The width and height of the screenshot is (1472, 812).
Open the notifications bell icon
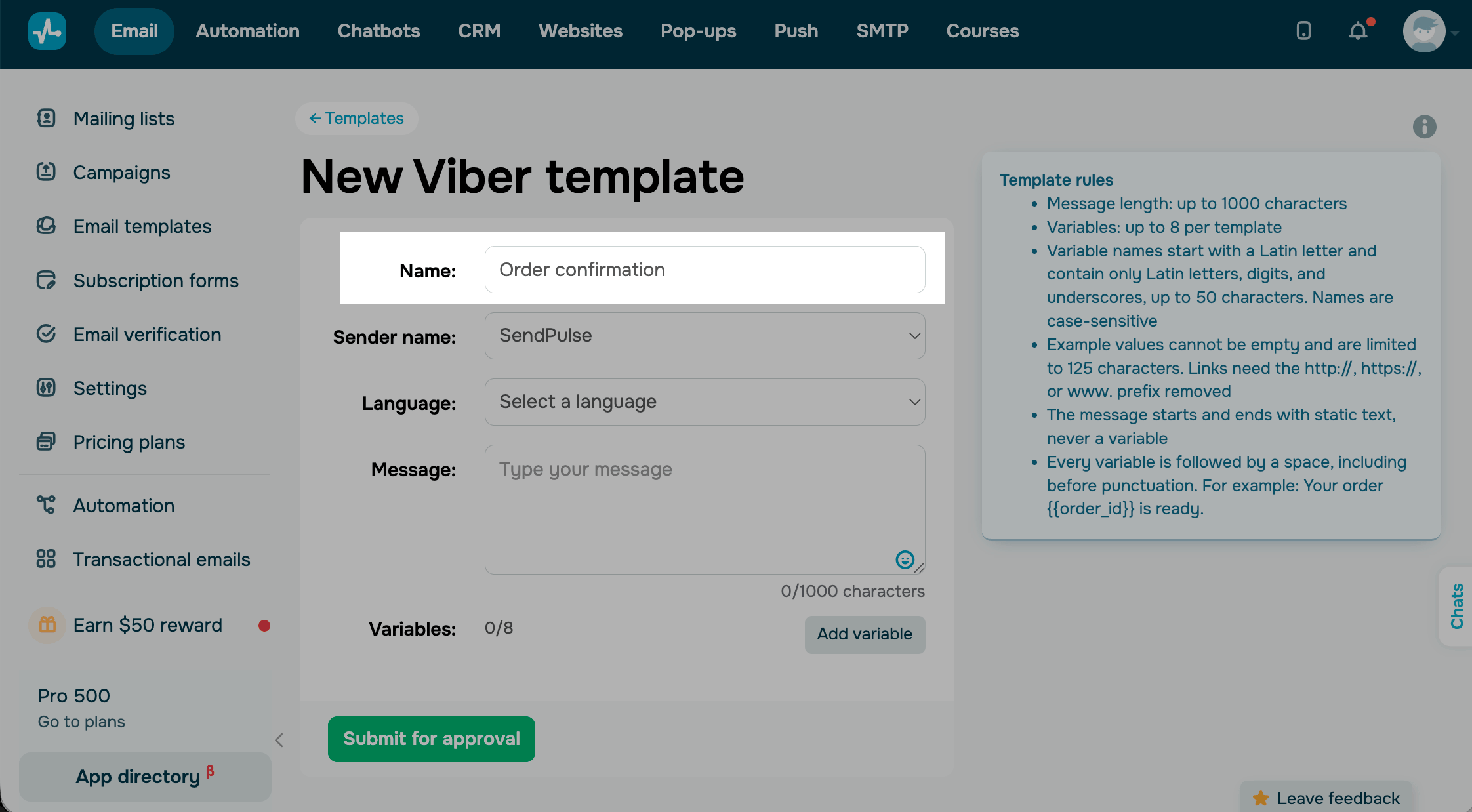(x=1359, y=31)
